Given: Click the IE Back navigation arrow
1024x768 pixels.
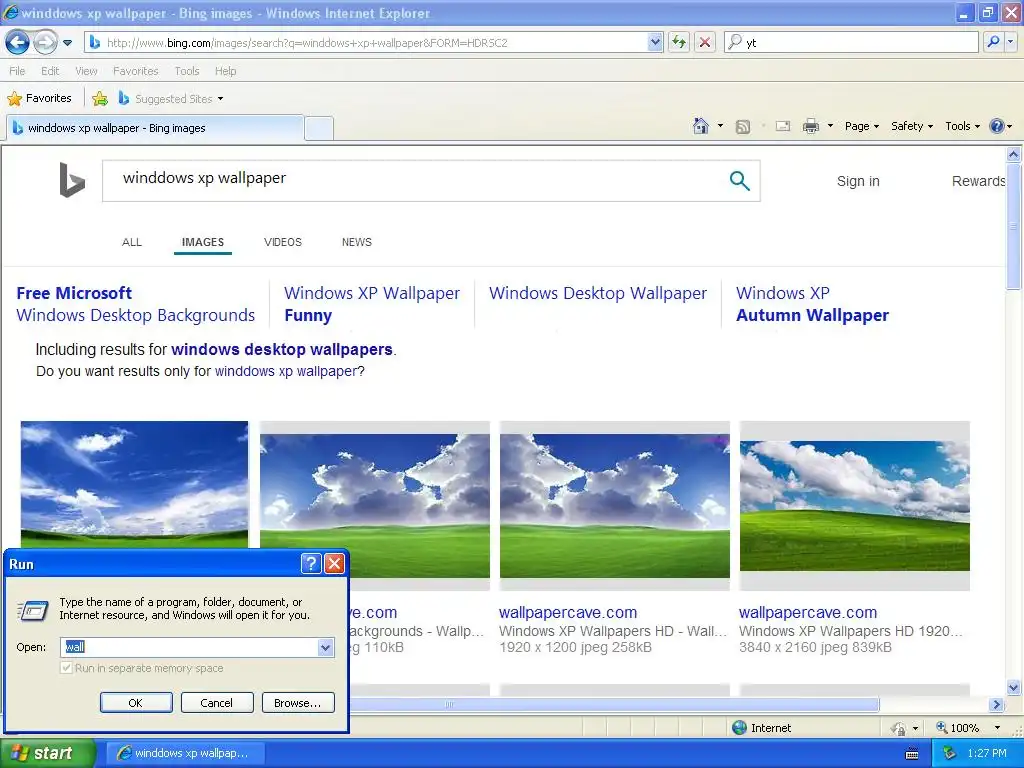Looking at the screenshot, I should [x=18, y=43].
